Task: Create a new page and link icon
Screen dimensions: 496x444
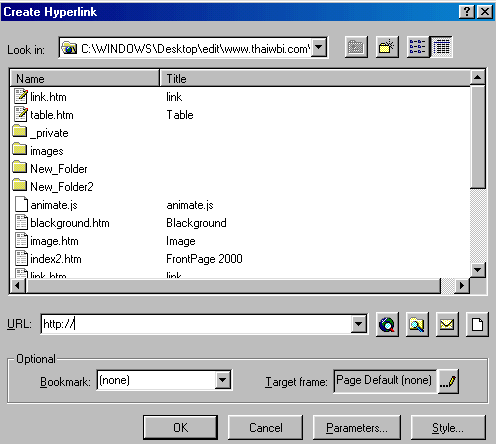Action: tap(477, 324)
